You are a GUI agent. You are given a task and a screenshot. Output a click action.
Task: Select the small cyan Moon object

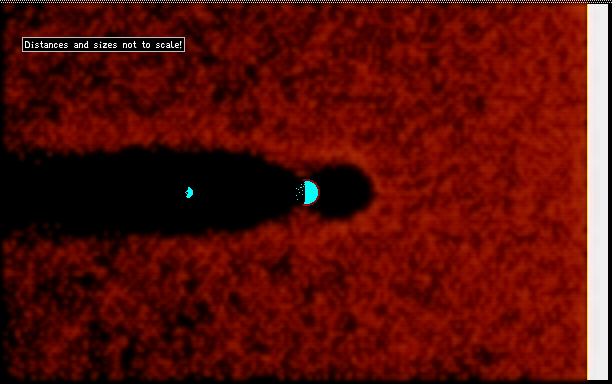[189, 192]
